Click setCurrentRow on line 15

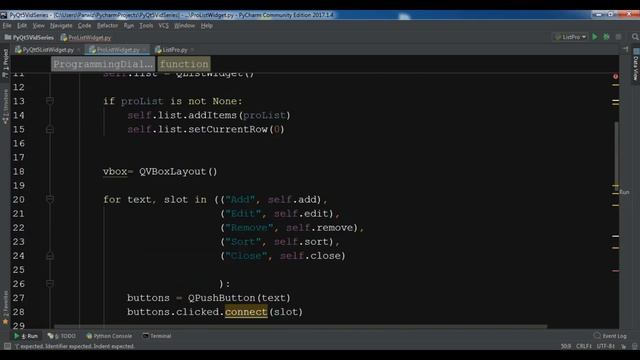point(228,129)
